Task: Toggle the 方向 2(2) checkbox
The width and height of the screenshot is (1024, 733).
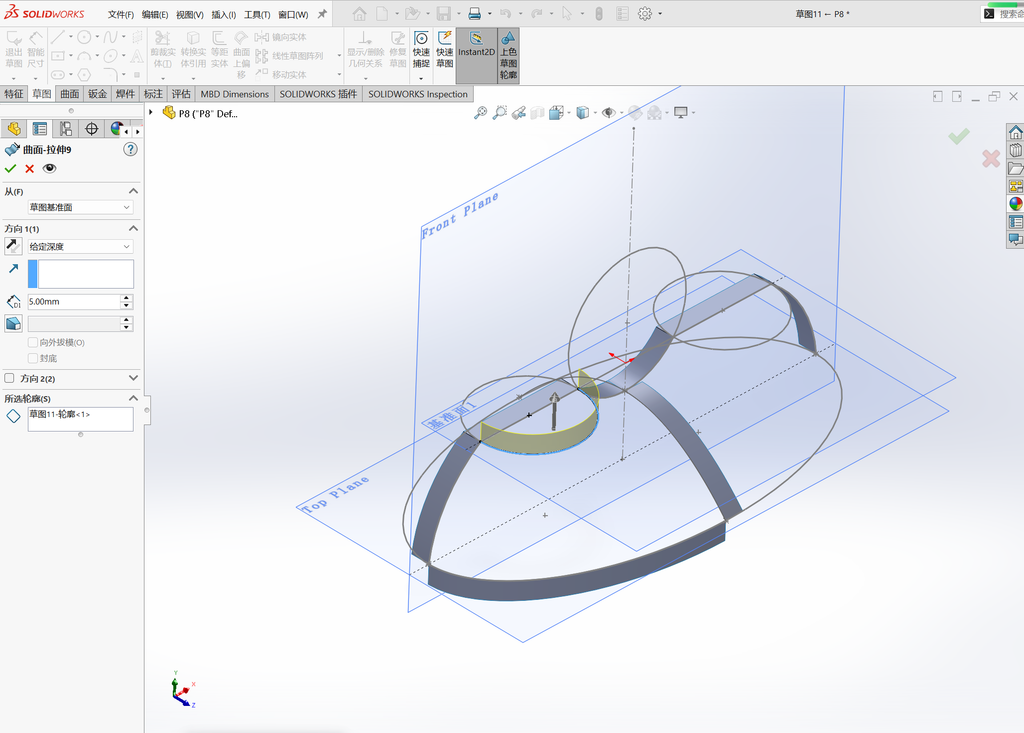Action: click(x=9, y=378)
